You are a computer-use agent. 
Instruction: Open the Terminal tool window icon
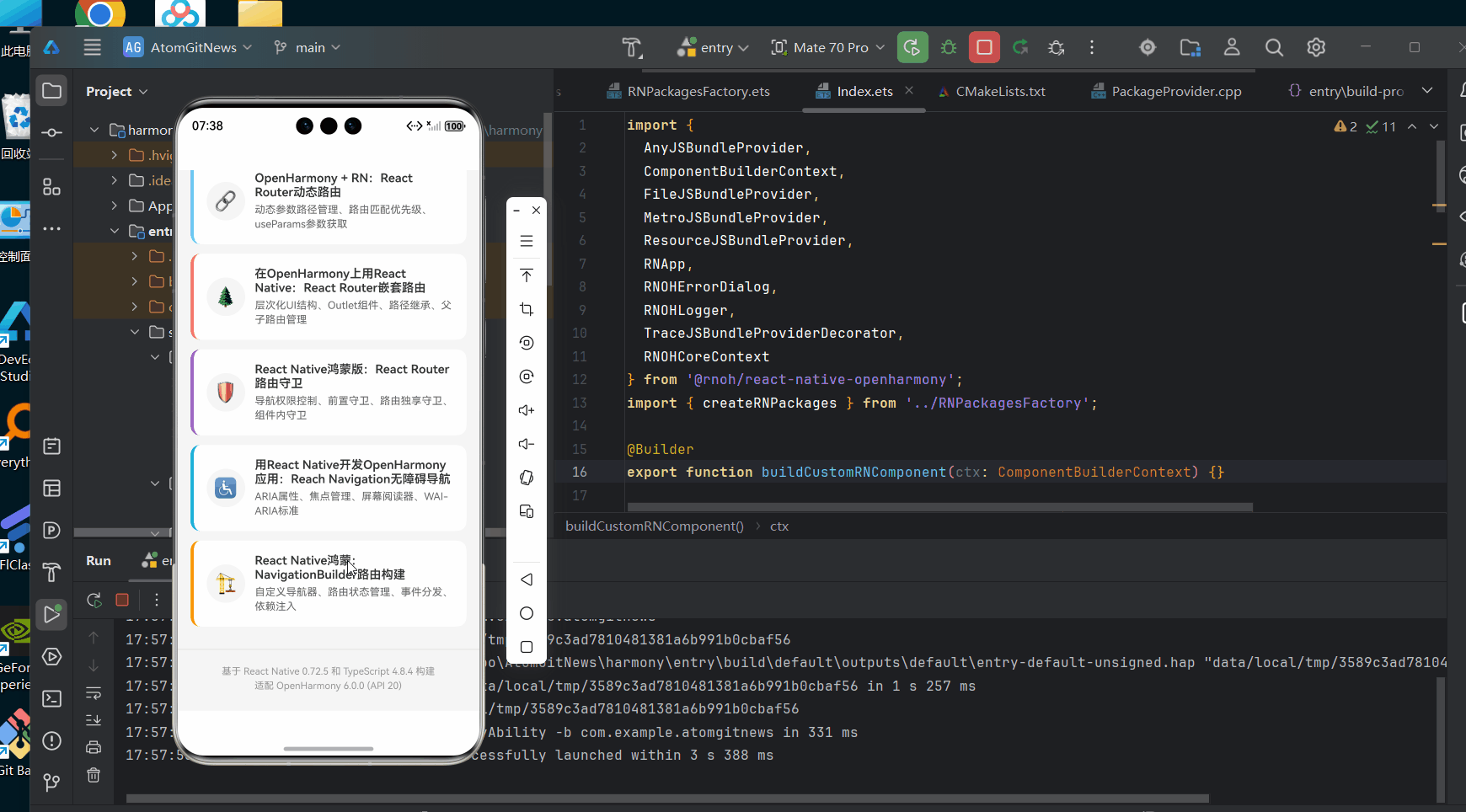(51, 698)
